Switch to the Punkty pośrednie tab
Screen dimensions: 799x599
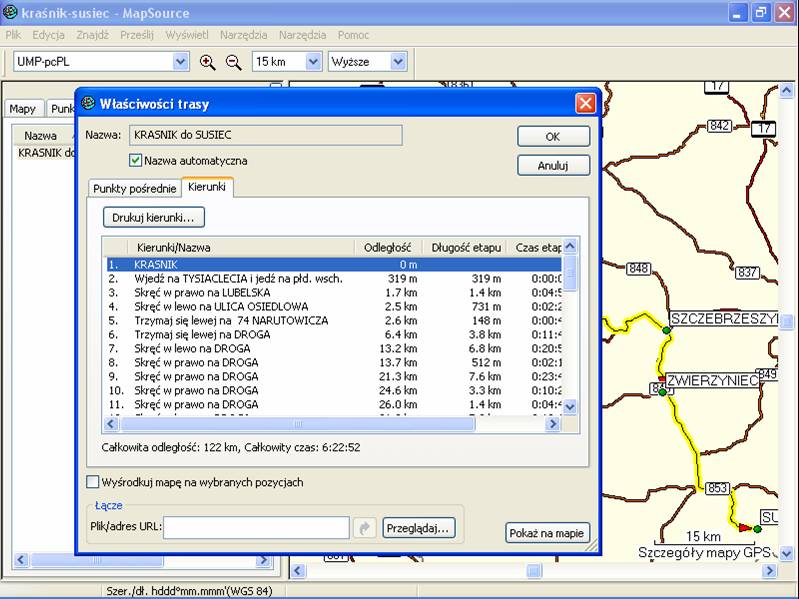pyautogui.click(x=135, y=188)
